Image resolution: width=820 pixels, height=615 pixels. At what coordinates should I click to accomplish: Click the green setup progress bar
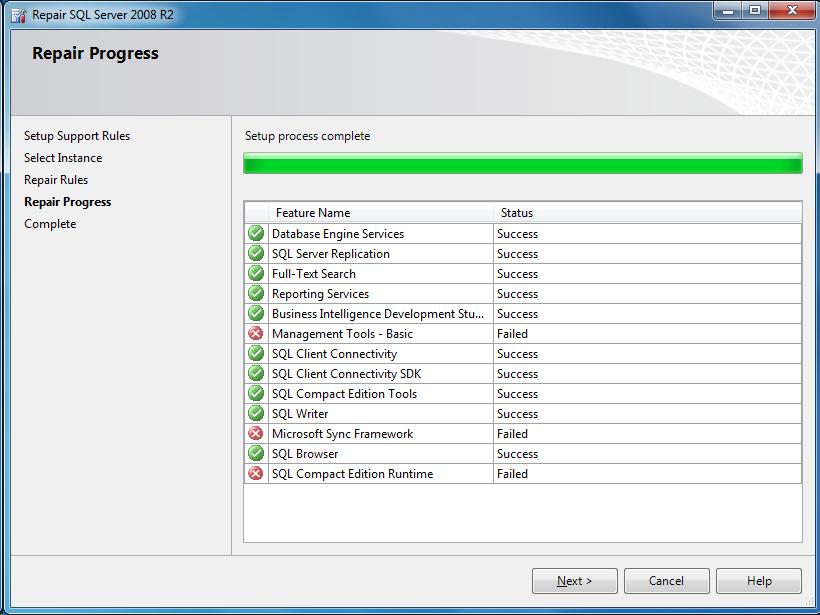click(523, 163)
